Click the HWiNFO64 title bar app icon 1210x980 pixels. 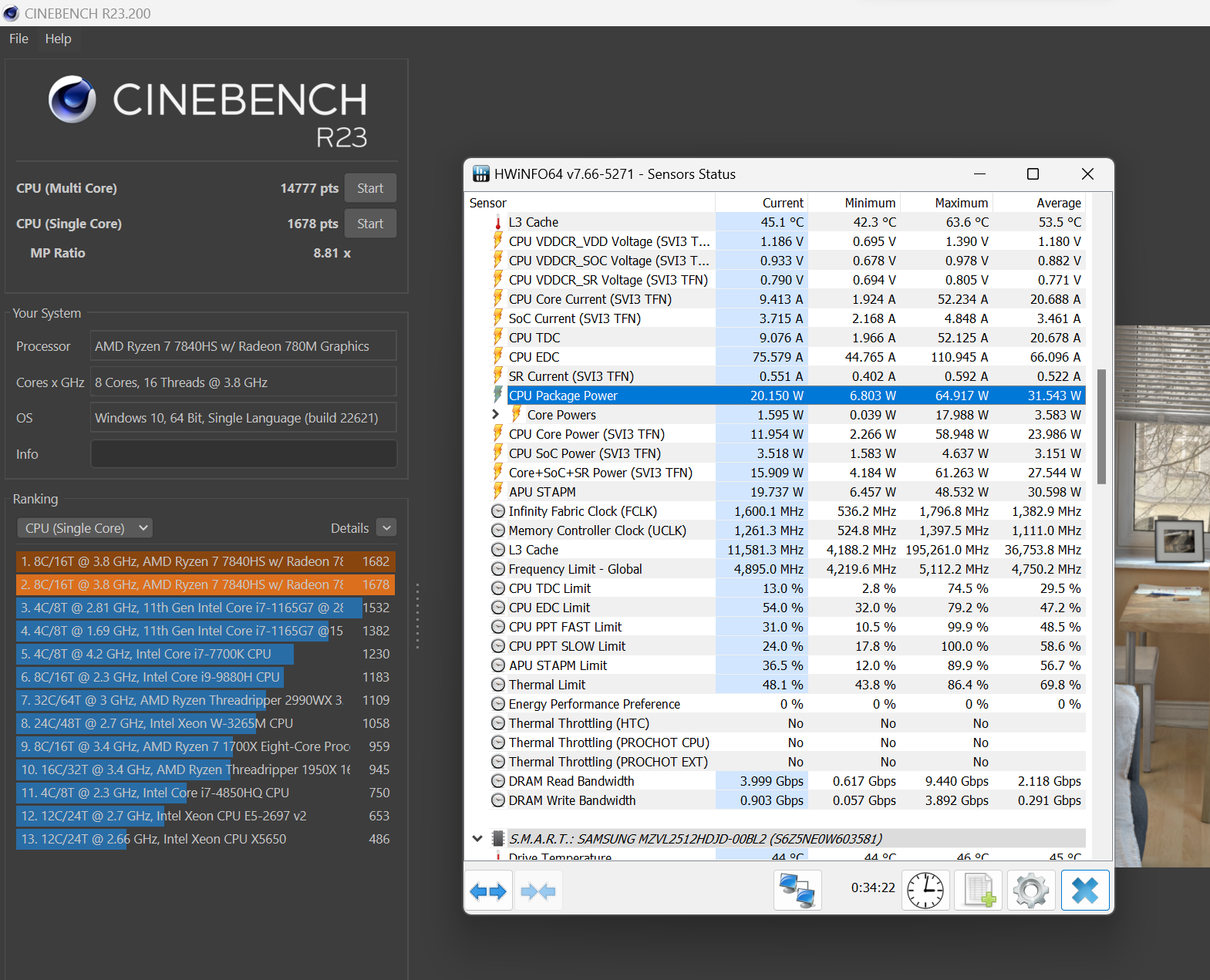click(481, 174)
